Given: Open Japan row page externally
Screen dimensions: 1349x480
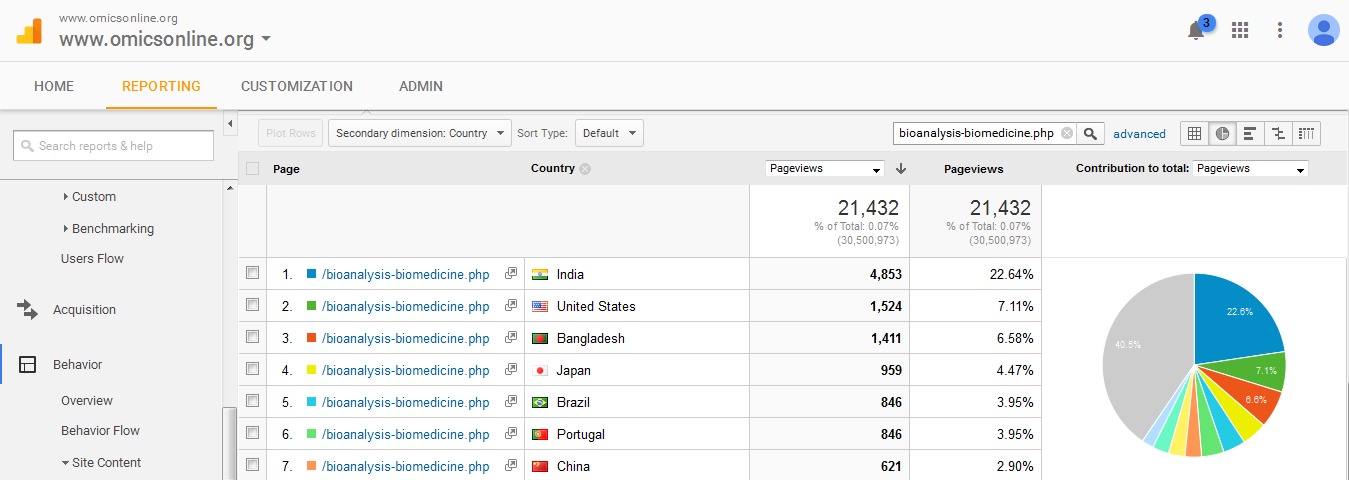Looking at the screenshot, I should 511,369.
